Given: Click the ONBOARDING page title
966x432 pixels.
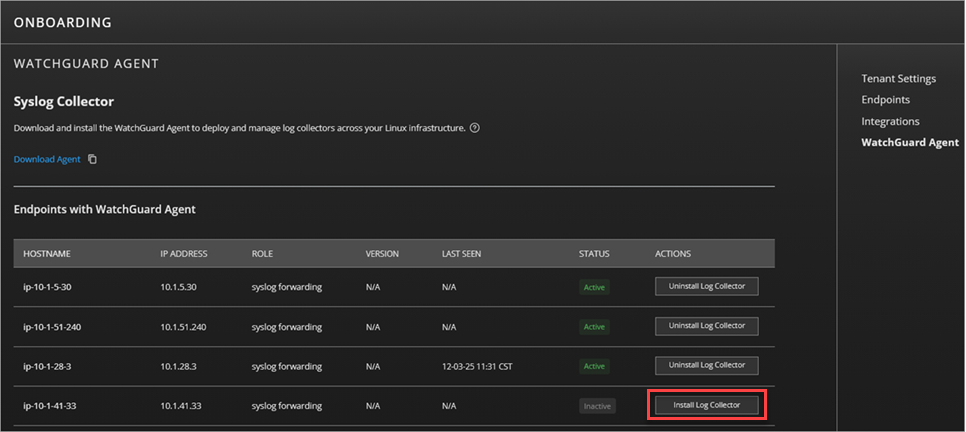Looking at the screenshot, I should pyautogui.click(x=63, y=23).
